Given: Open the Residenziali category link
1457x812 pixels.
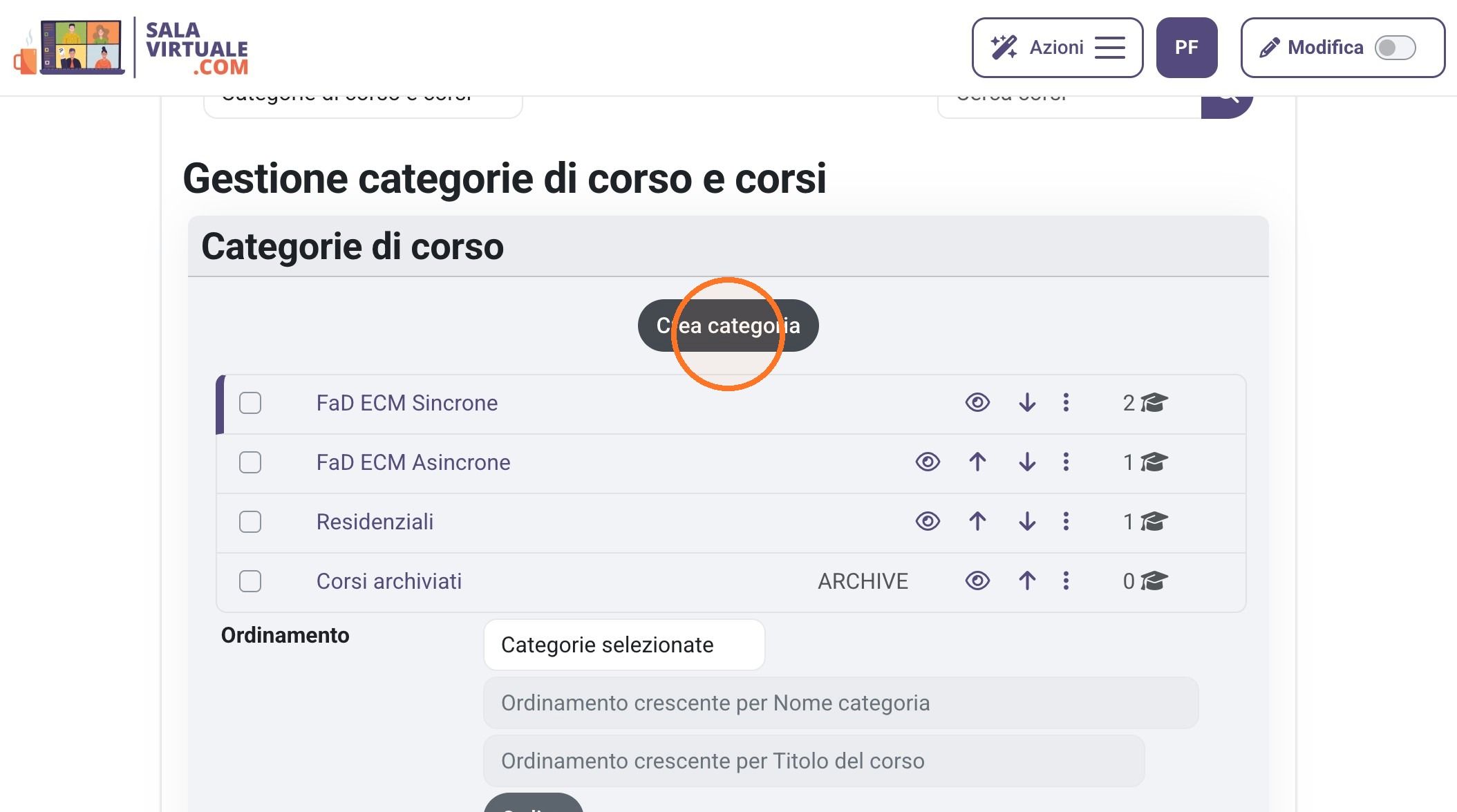Looking at the screenshot, I should coord(375,522).
